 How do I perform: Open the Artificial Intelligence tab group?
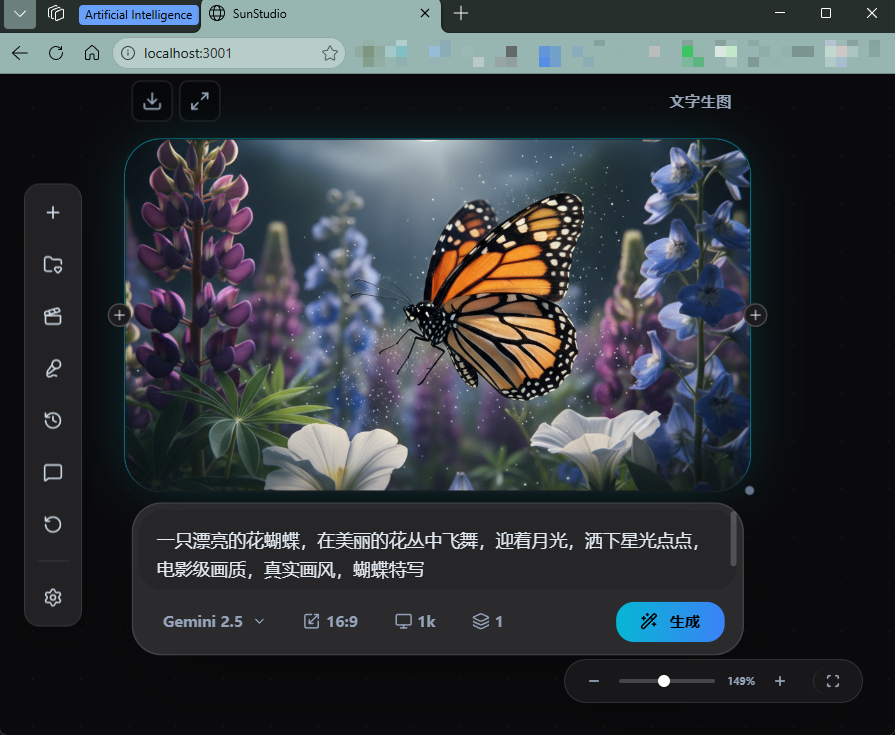(138, 14)
